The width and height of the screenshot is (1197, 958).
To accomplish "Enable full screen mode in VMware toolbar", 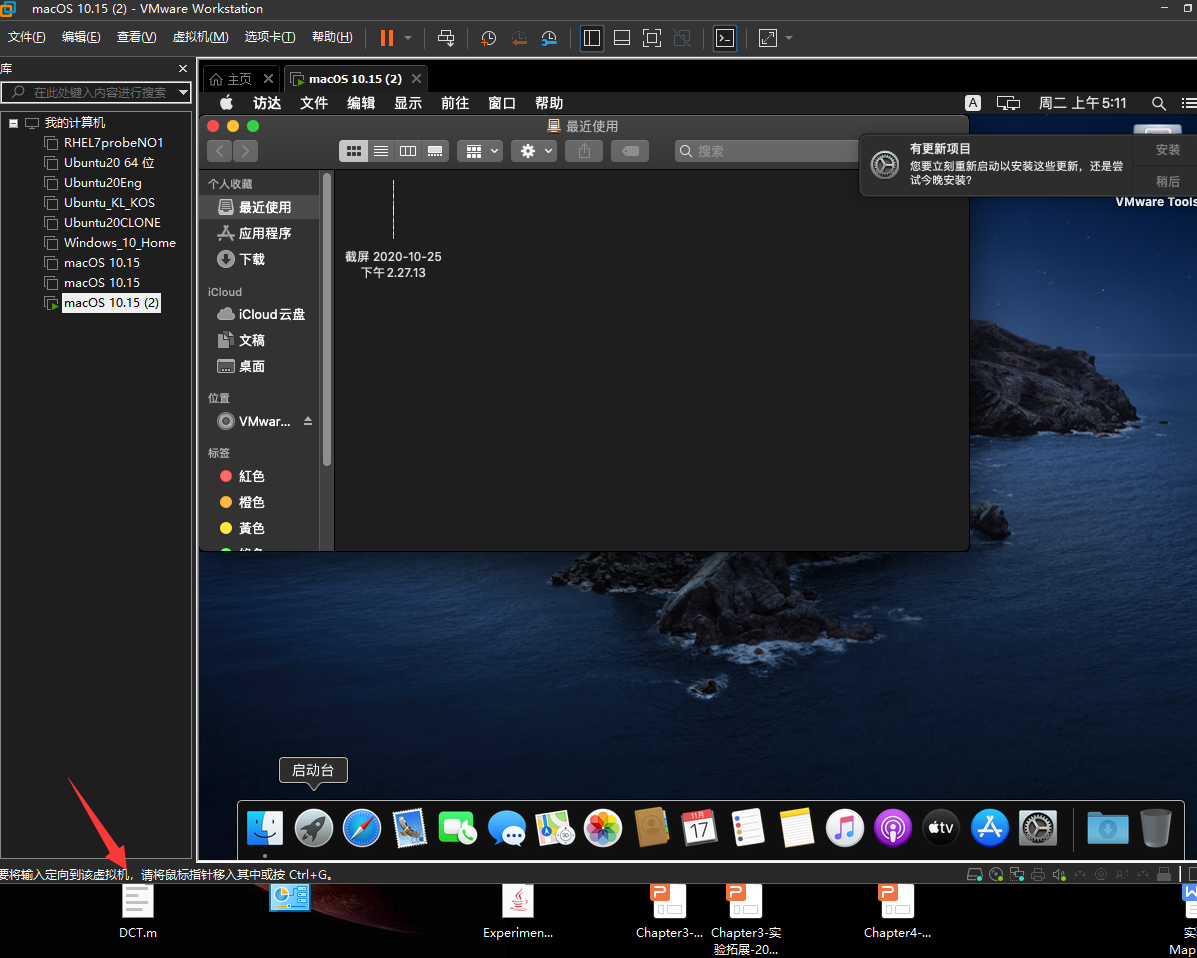I will pyautogui.click(x=651, y=38).
